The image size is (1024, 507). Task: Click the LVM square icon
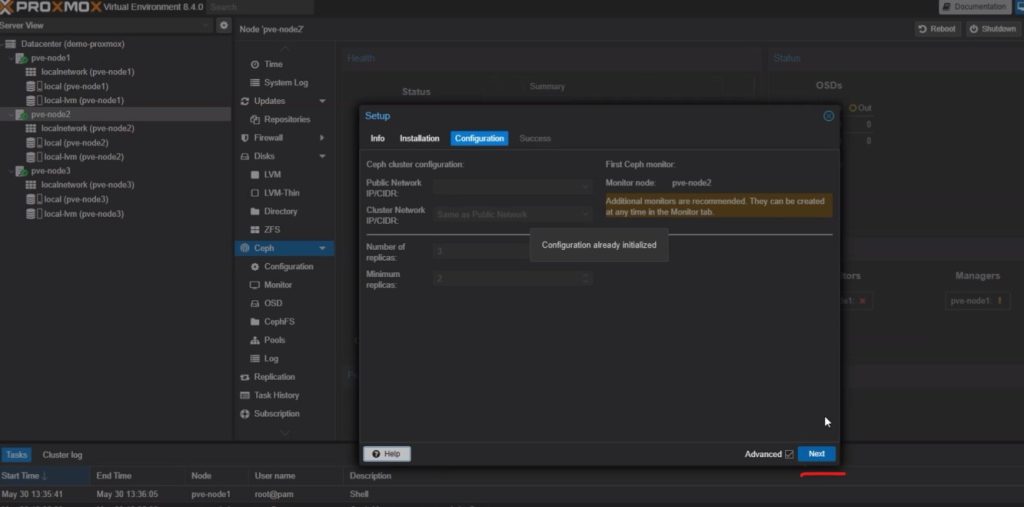[255, 175]
